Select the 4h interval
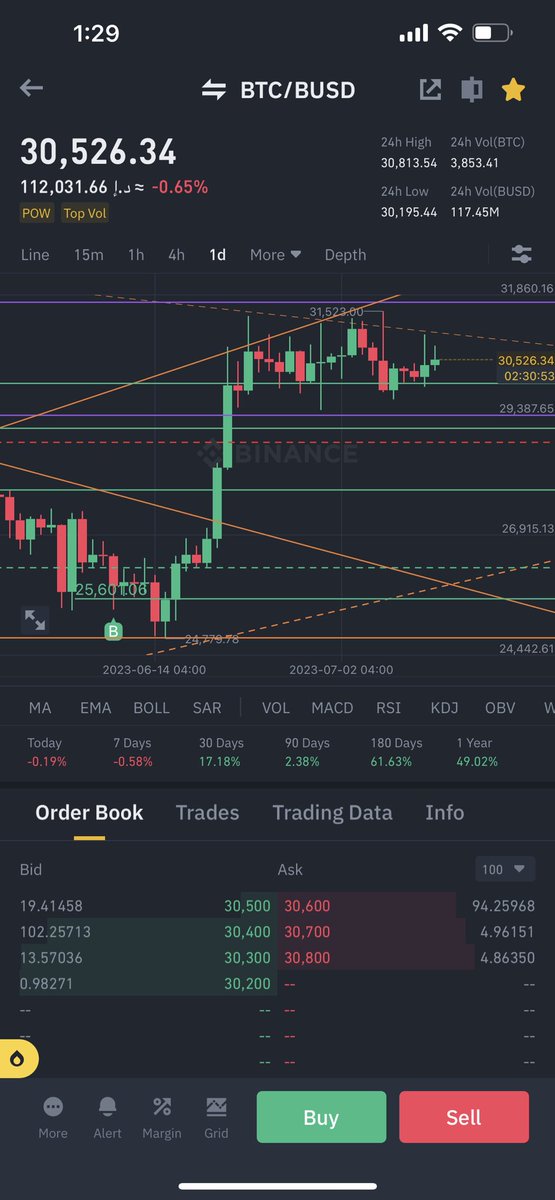Viewport: 555px width, 1200px height. (176, 255)
